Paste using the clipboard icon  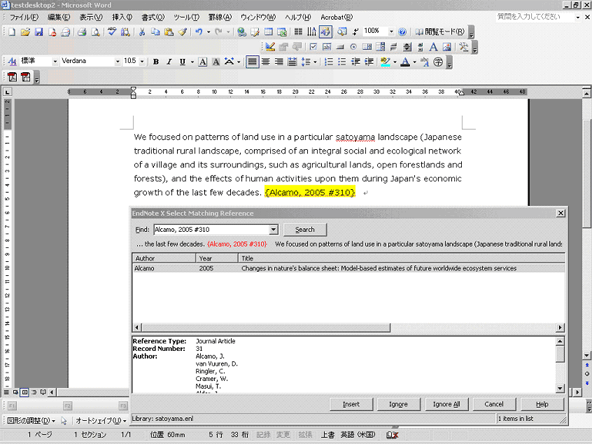(169, 32)
